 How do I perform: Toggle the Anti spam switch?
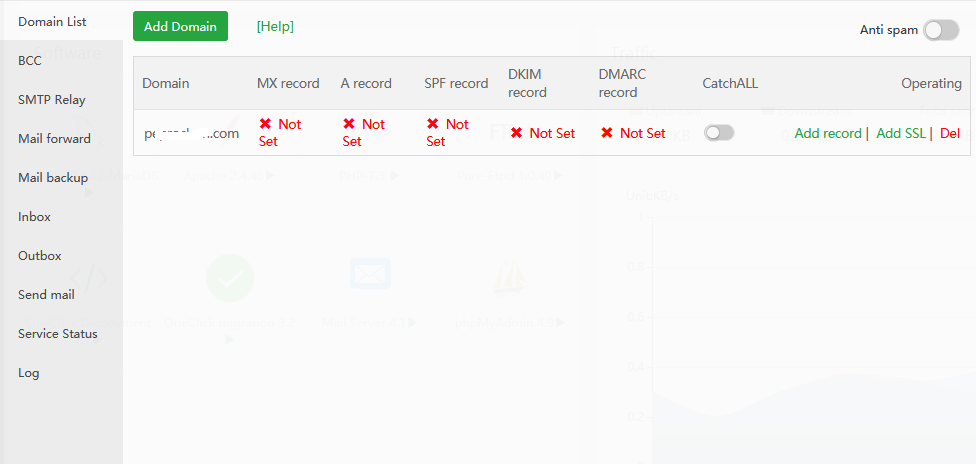click(x=941, y=30)
